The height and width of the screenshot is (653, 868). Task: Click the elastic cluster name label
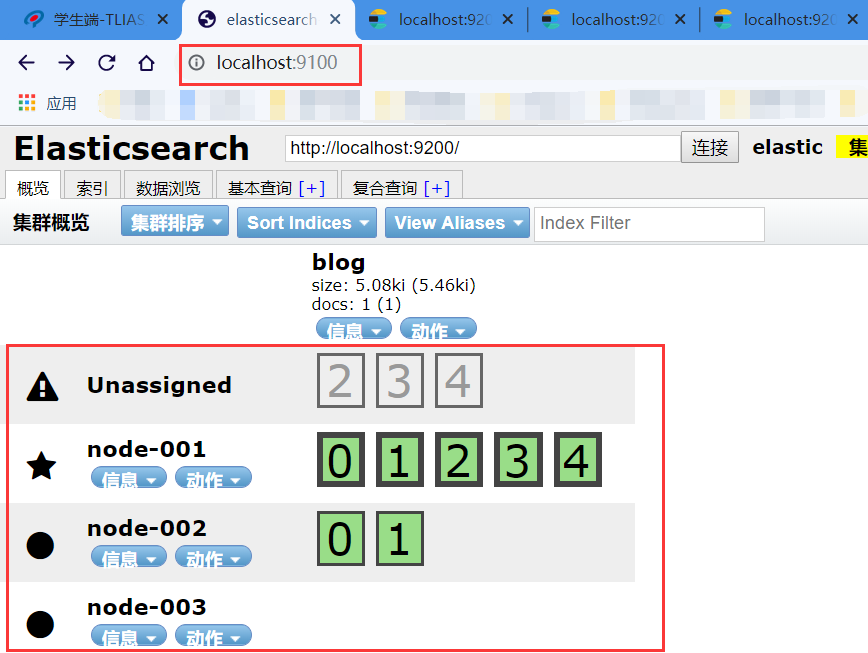coord(787,147)
